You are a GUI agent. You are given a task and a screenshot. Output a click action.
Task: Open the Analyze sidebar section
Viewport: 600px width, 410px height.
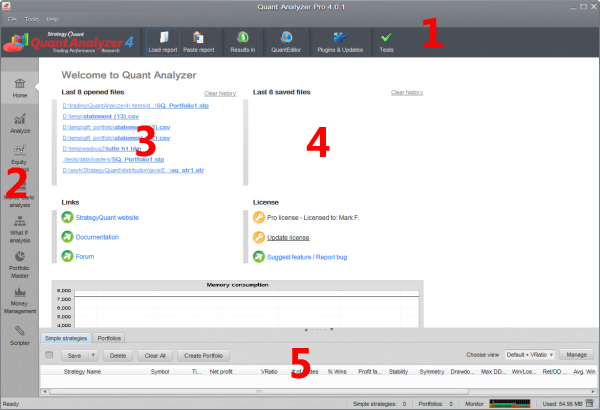click(x=20, y=124)
